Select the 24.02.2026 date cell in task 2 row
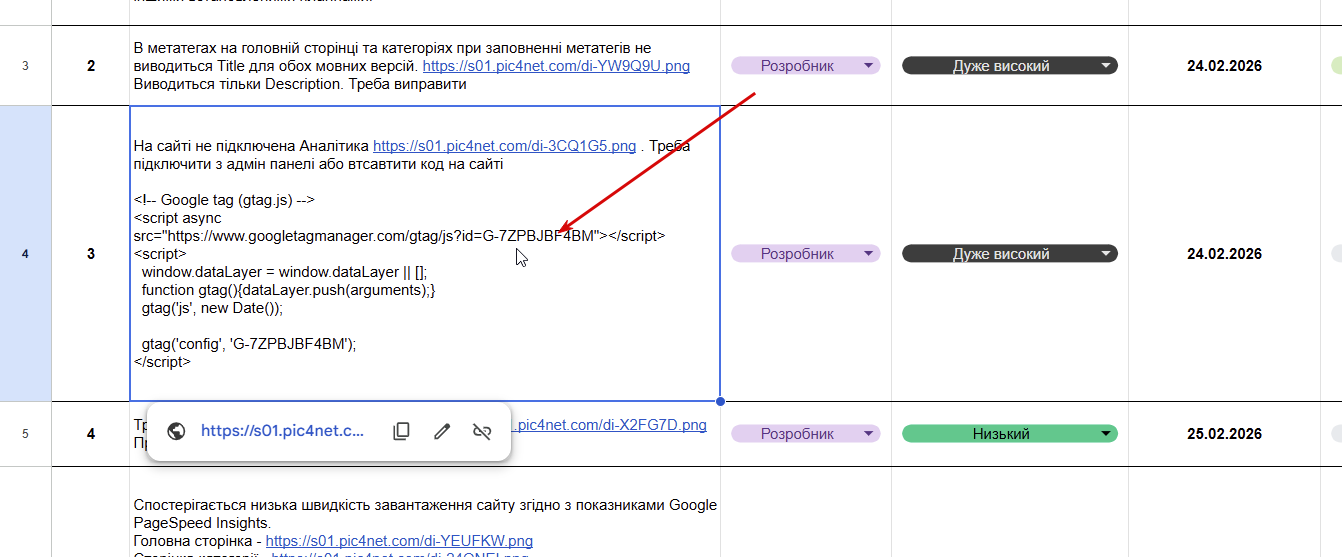Viewport: 1342px width, 557px height. pos(1224,66)
